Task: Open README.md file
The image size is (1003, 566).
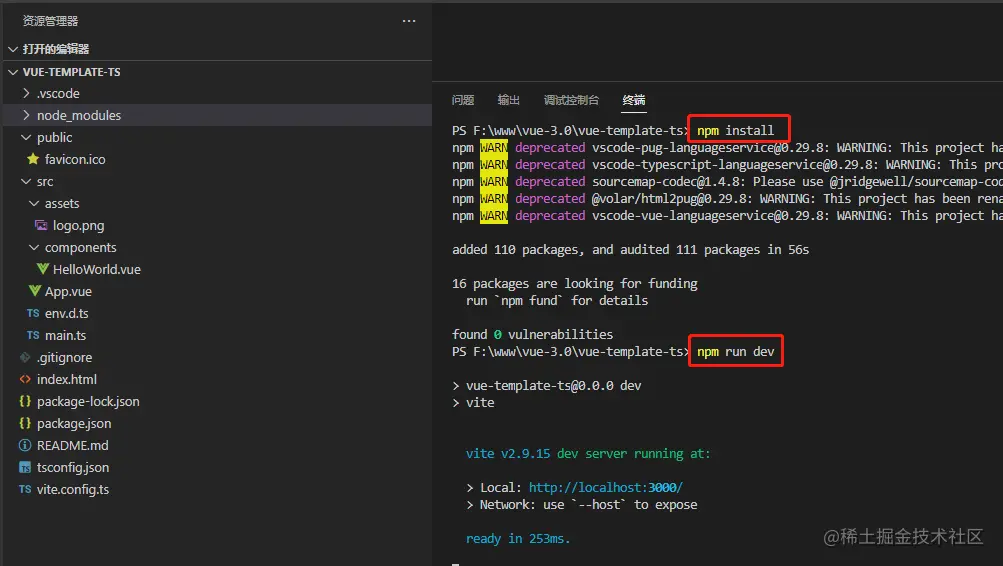Action: [x=72, y=445]
